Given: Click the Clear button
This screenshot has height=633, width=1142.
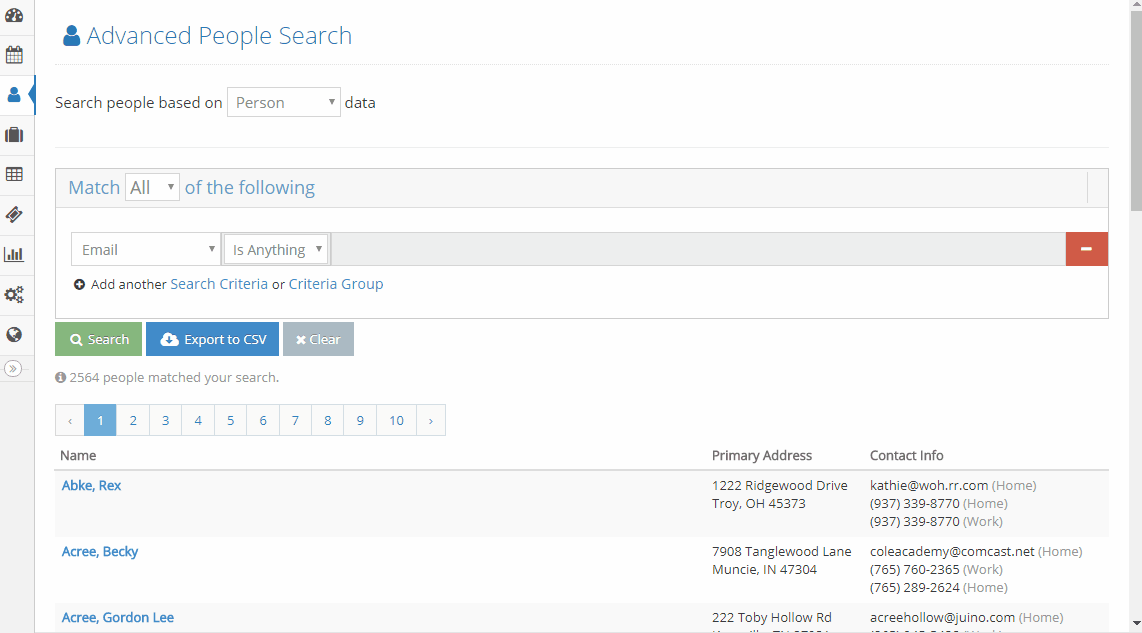Looking at the screenshot, I should [x=318, y=339].
